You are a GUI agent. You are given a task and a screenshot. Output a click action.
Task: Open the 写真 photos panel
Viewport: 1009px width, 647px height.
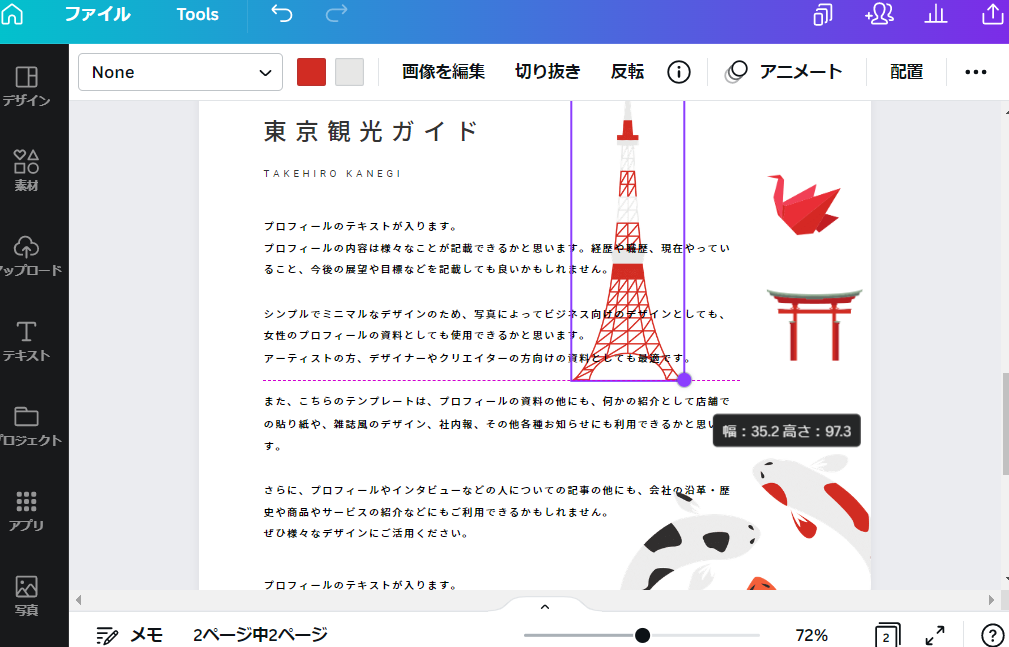click(x=26, y=596)
